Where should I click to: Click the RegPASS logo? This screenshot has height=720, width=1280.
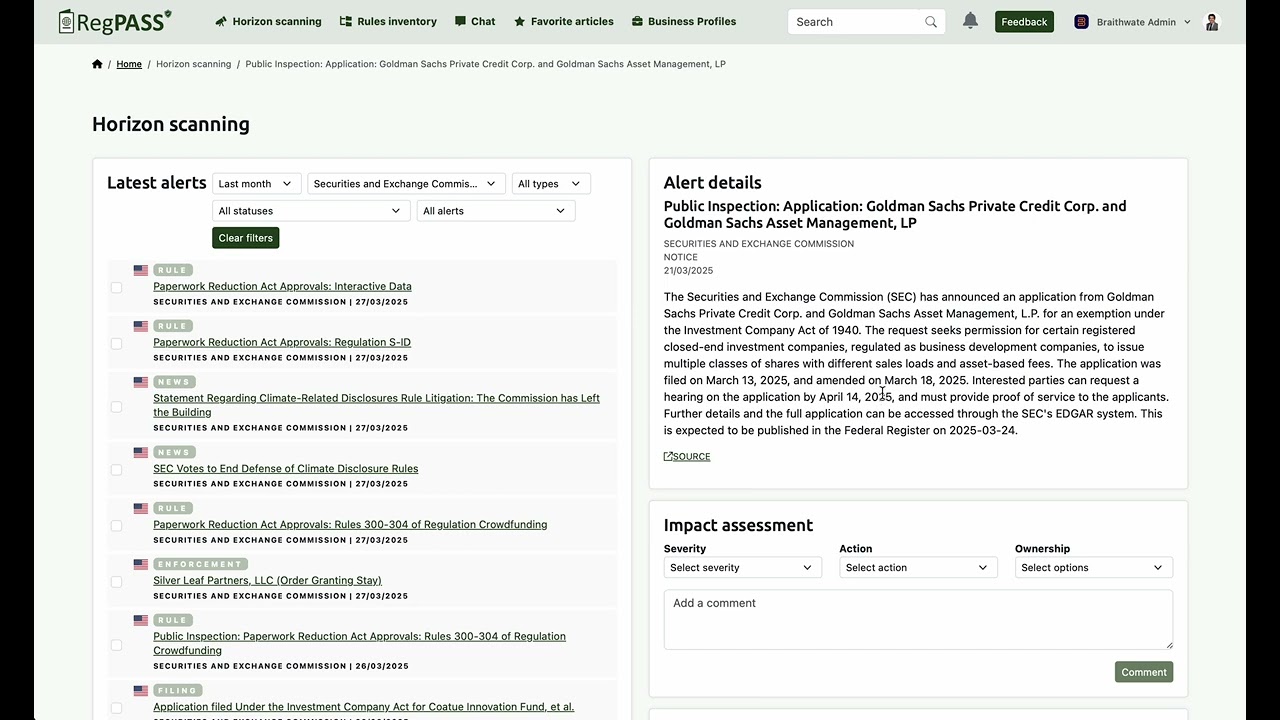click(x=115, y=21)
